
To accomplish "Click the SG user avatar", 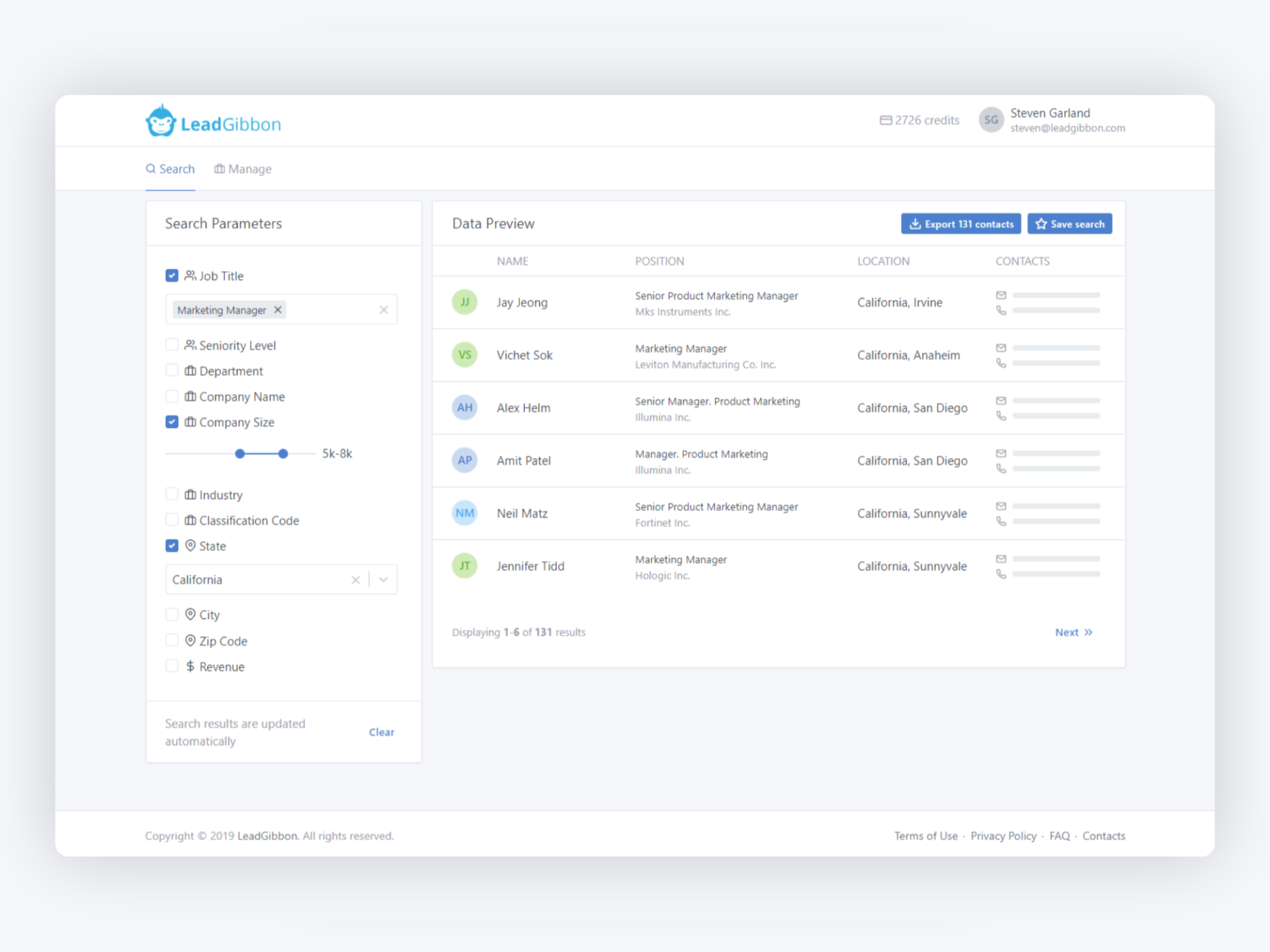I will tap(990, 120).
